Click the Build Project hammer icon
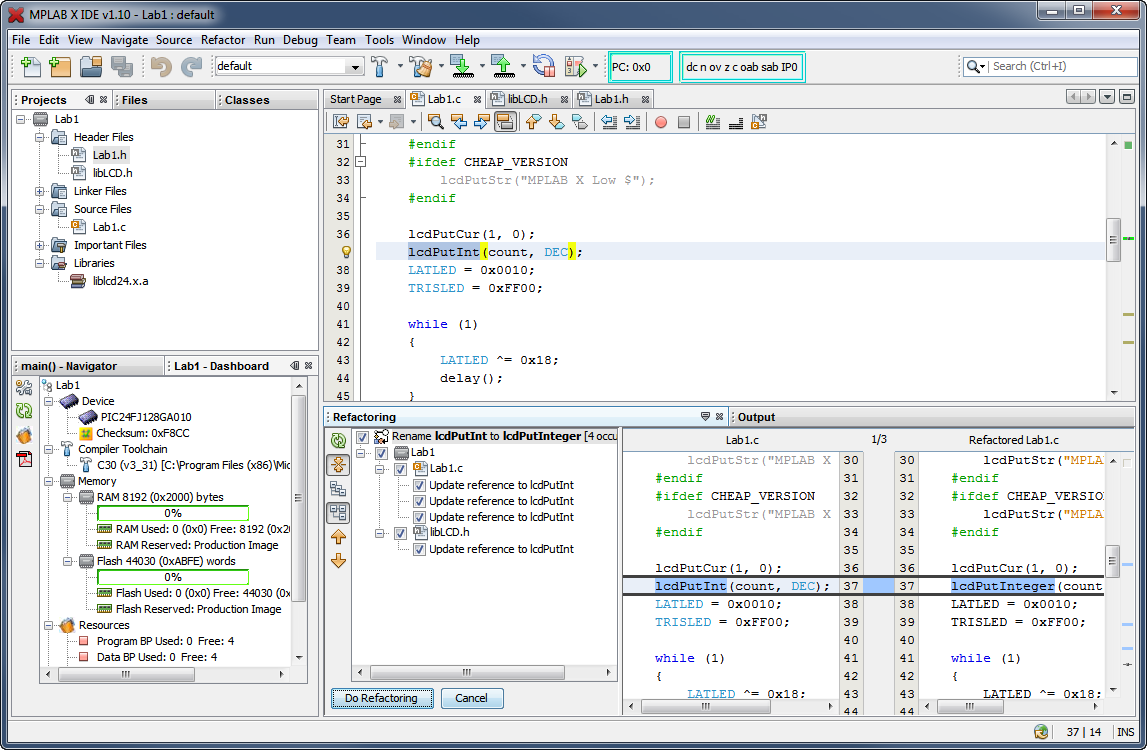The height and width of the screenshot is (750, 1147). pyautogui.click(x=380, y=67)
